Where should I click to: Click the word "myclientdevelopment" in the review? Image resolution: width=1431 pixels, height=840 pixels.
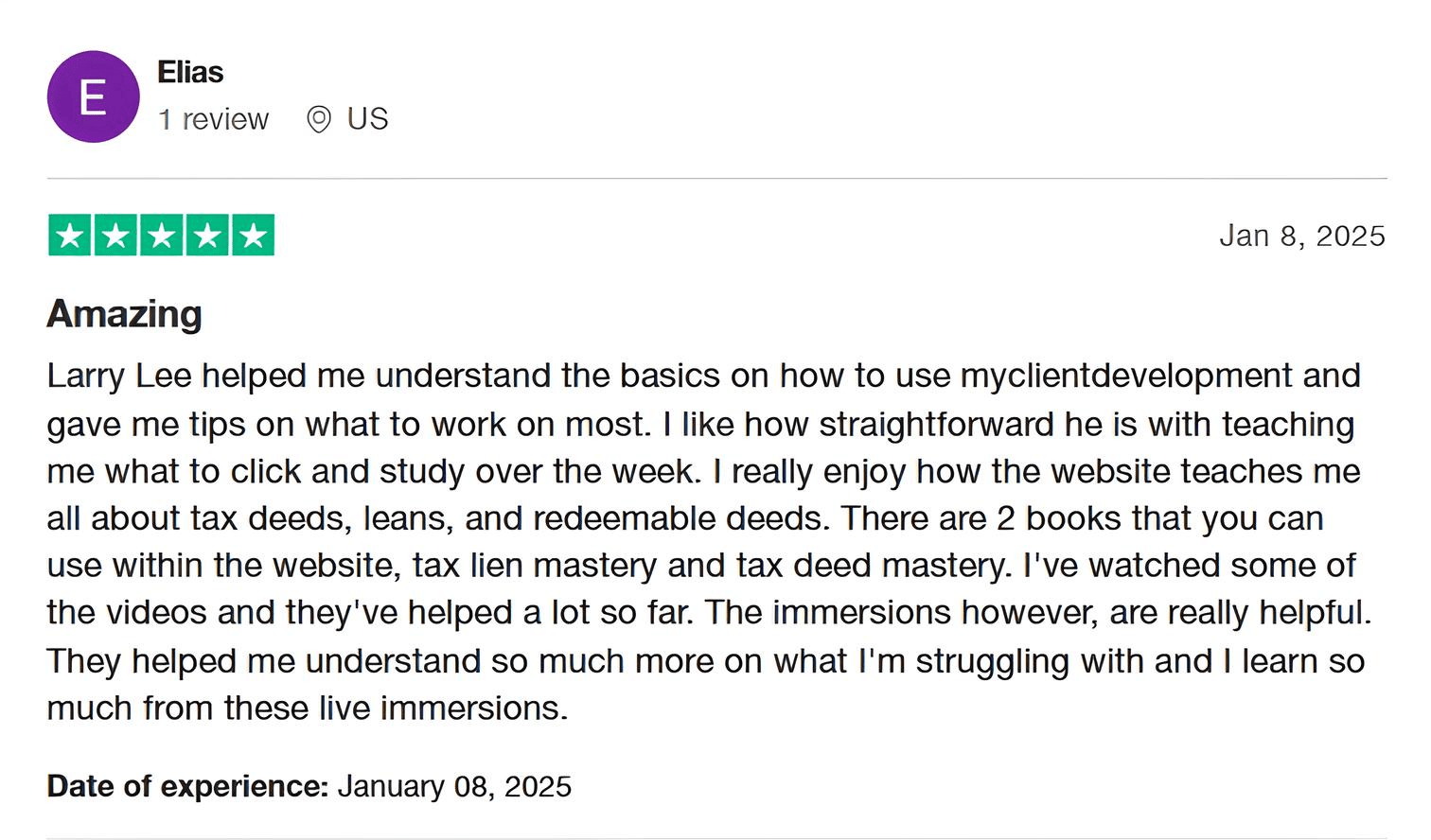[x=1125, y=376]
